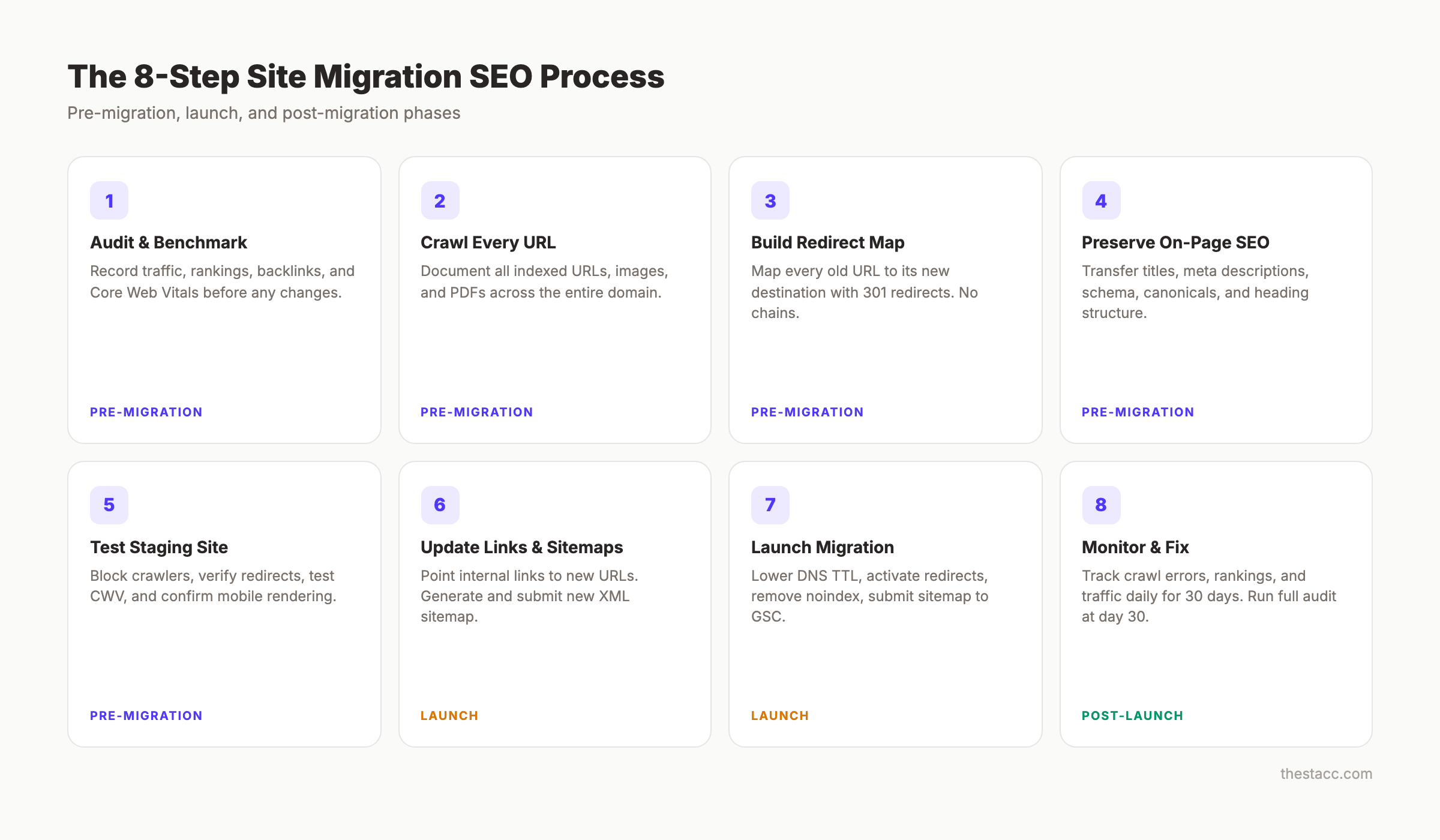Click the step 6 number badge

click(x=439, y=505)
